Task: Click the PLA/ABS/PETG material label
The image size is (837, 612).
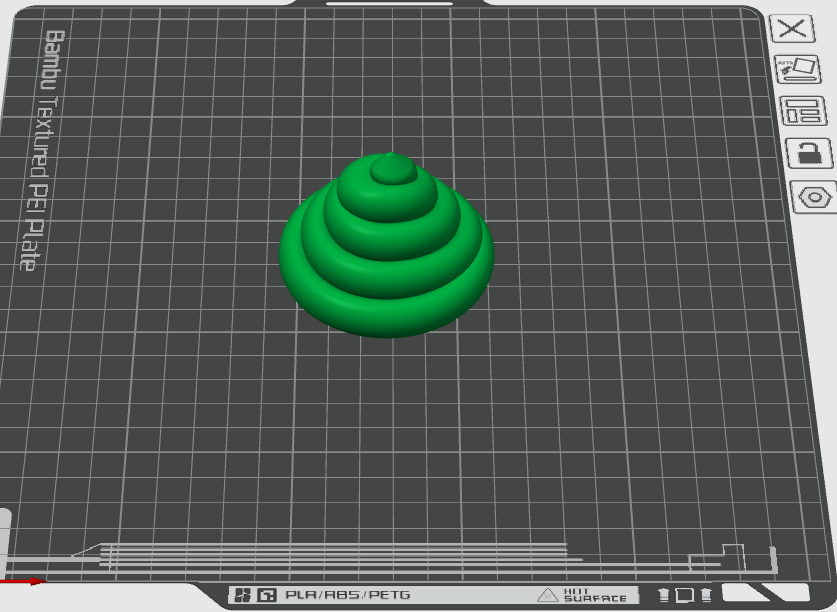Action: click(x=348, y=595)
